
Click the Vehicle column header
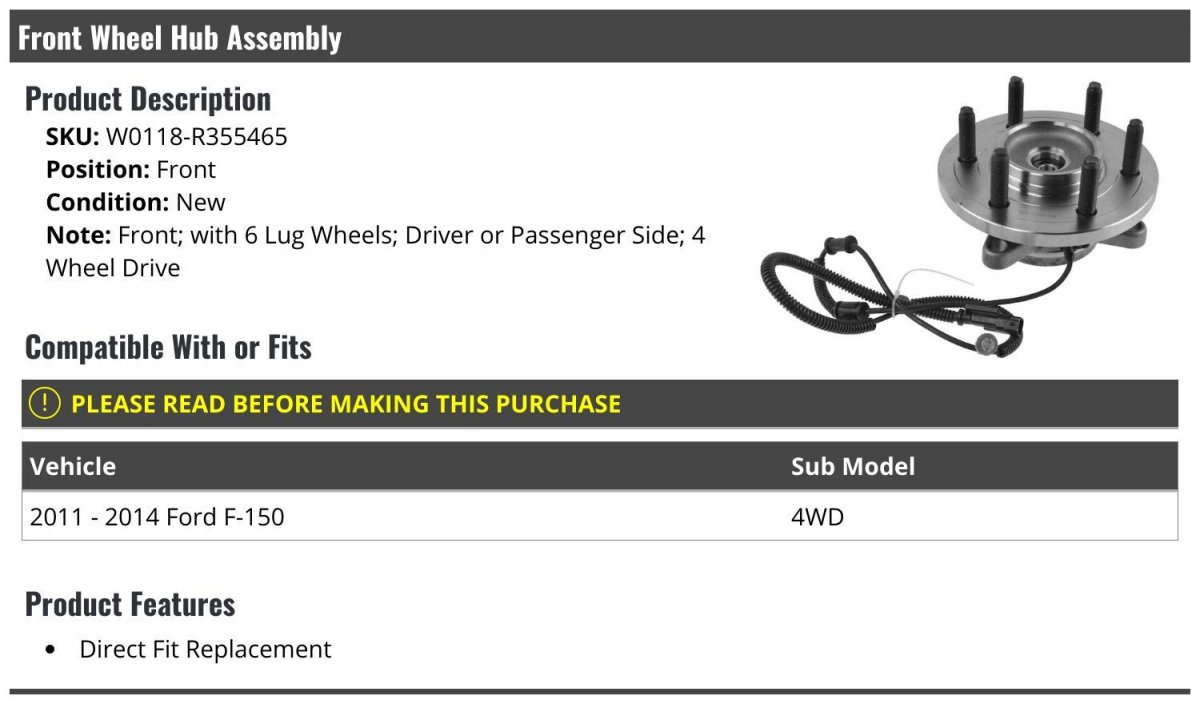click(73, 466)
